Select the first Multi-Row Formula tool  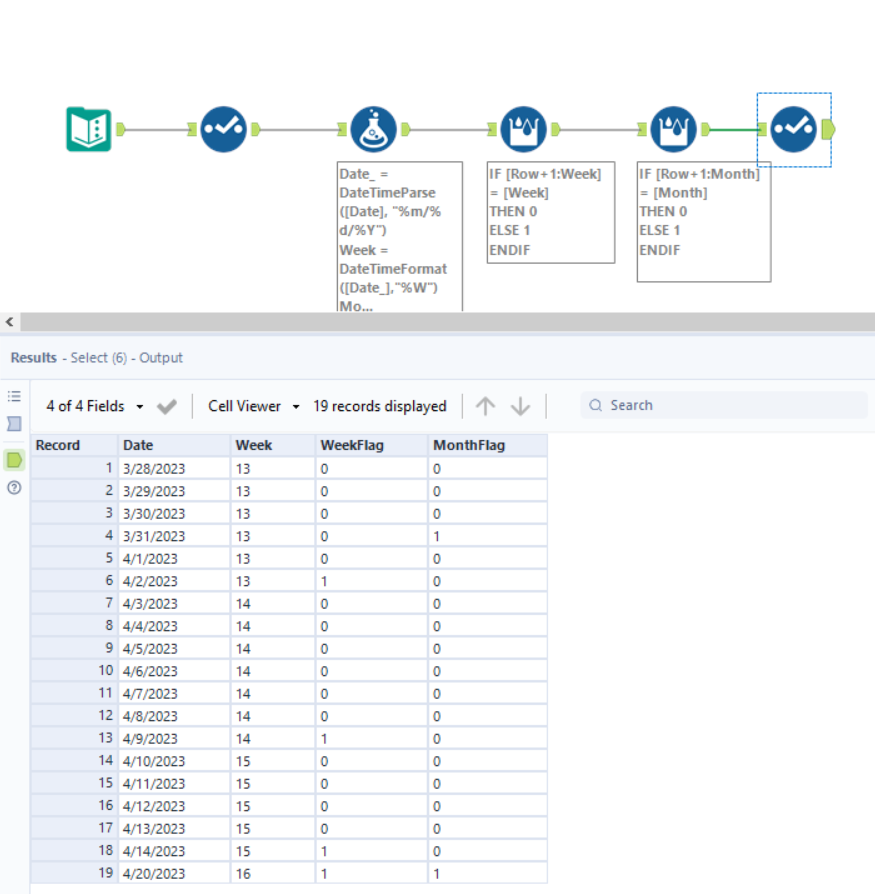pos(524,130)
